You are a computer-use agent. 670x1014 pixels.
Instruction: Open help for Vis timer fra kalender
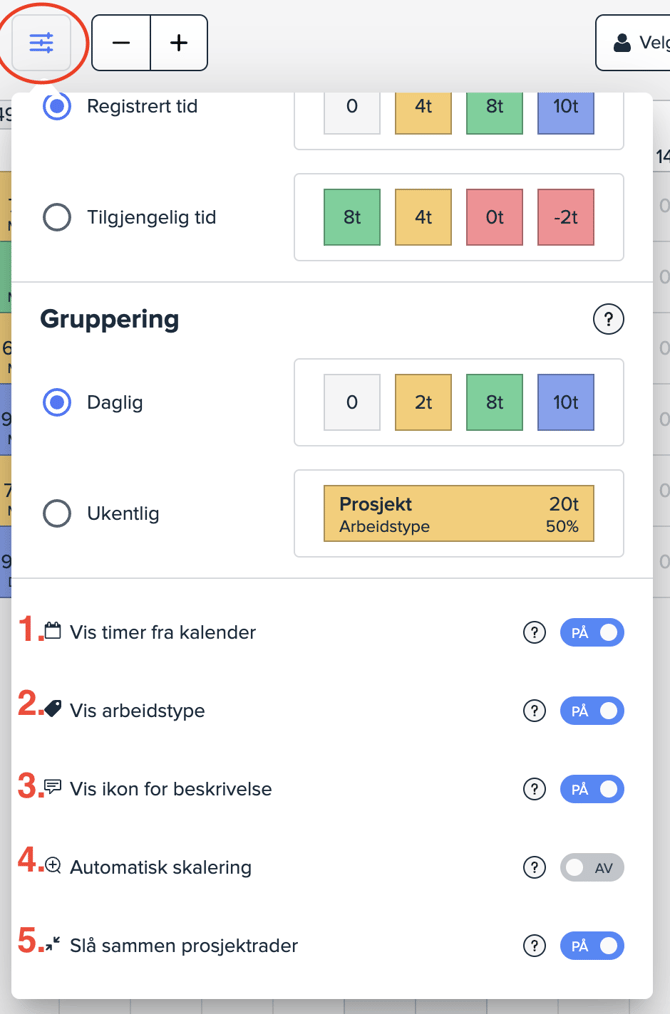point(535,632)
